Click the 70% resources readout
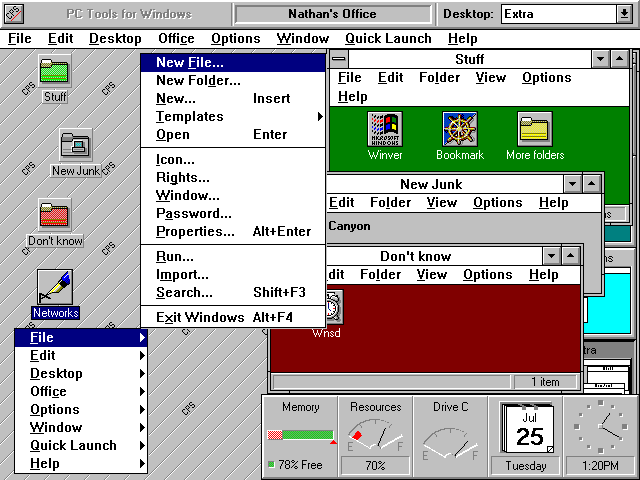640x480 pixels. (x=375, y=466)
